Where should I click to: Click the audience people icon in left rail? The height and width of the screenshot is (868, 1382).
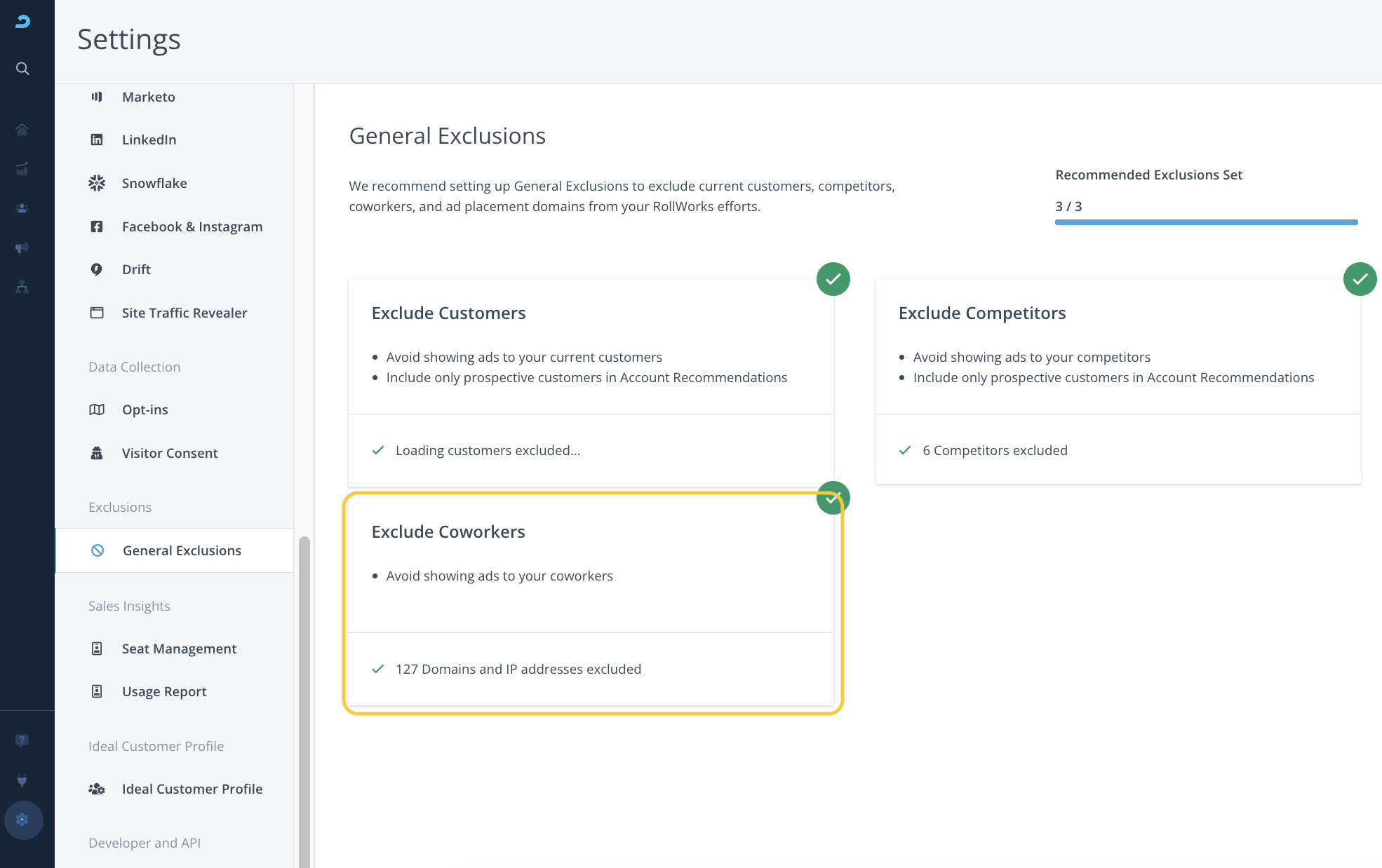(22, 208)
